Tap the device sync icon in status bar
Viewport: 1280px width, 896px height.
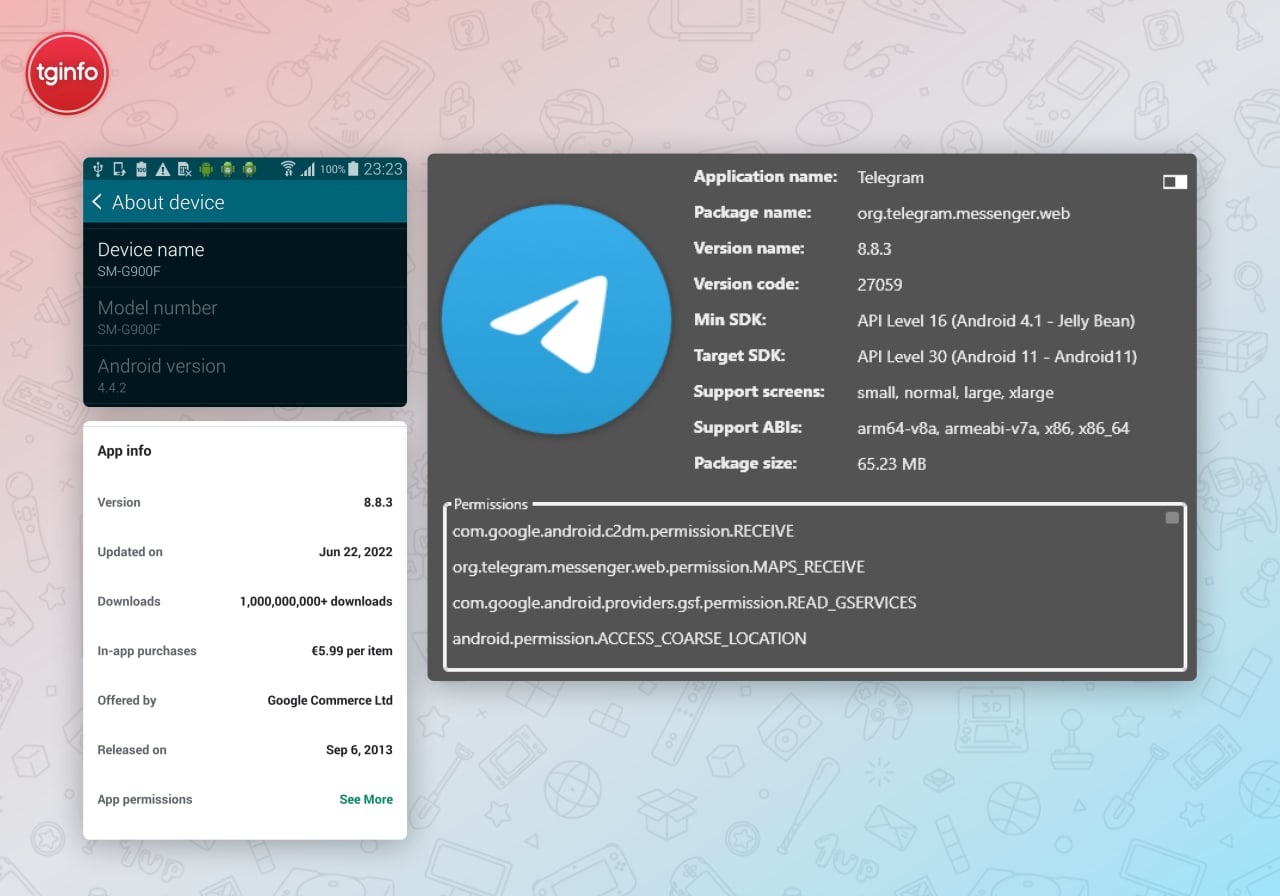coord(119,169)
